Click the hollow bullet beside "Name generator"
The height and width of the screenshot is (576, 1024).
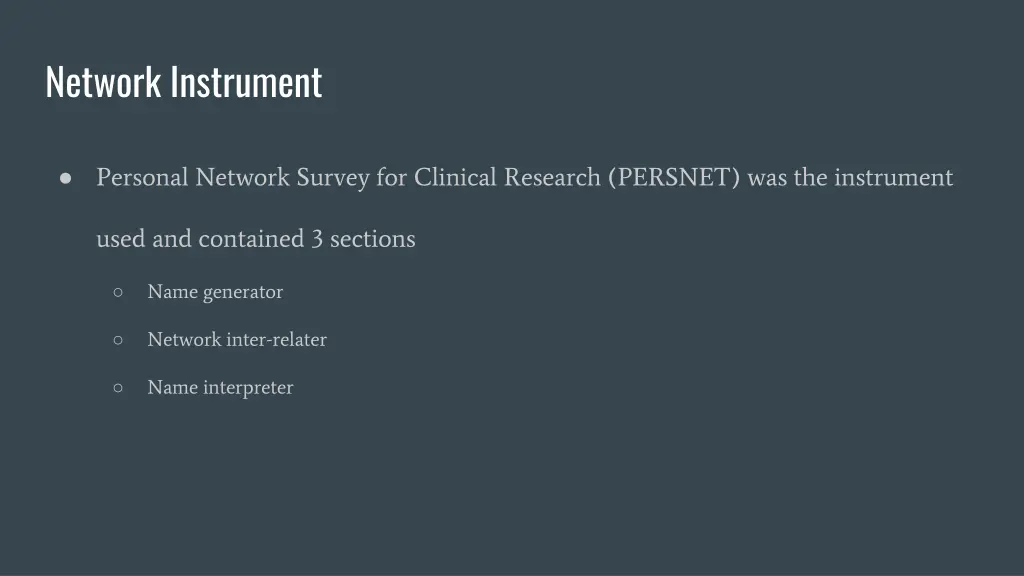click(x=118, y=292)
